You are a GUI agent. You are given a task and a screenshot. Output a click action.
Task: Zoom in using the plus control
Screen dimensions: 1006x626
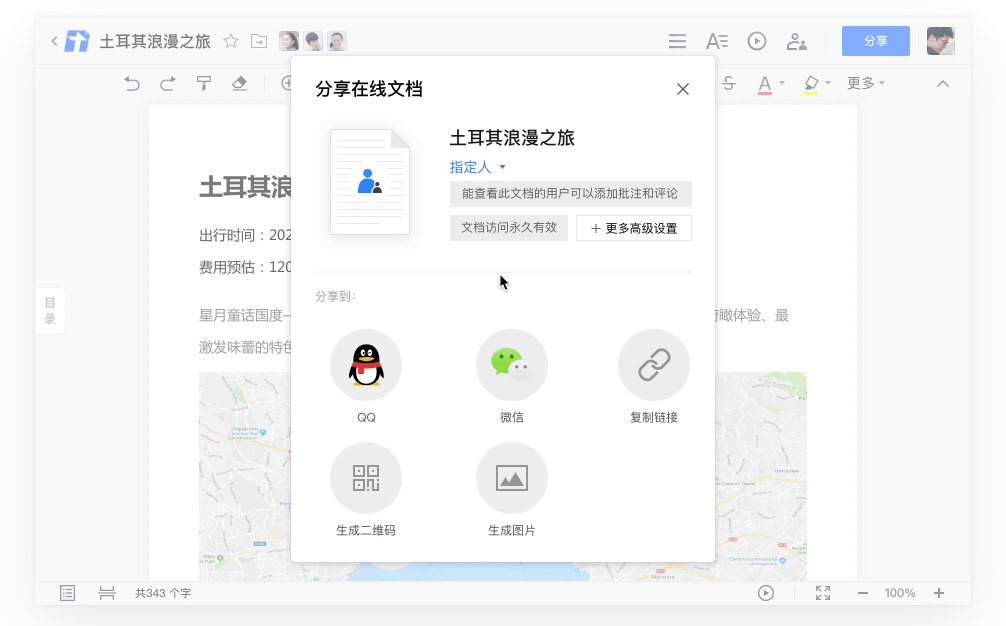pos(939,593)
